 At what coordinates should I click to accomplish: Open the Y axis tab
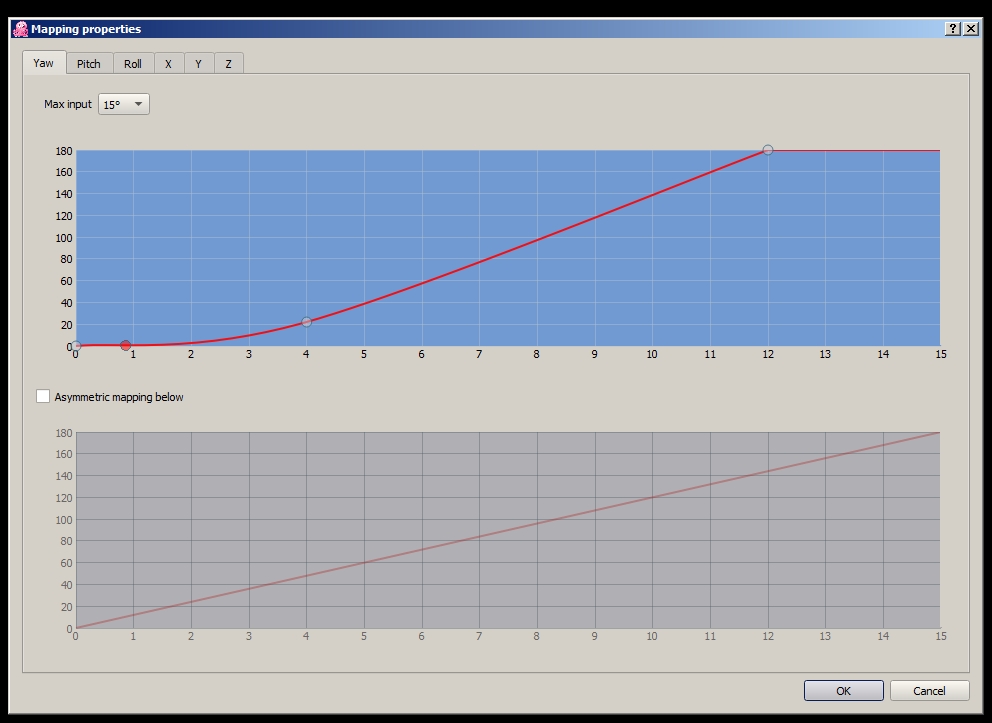[x=199, y=64]
